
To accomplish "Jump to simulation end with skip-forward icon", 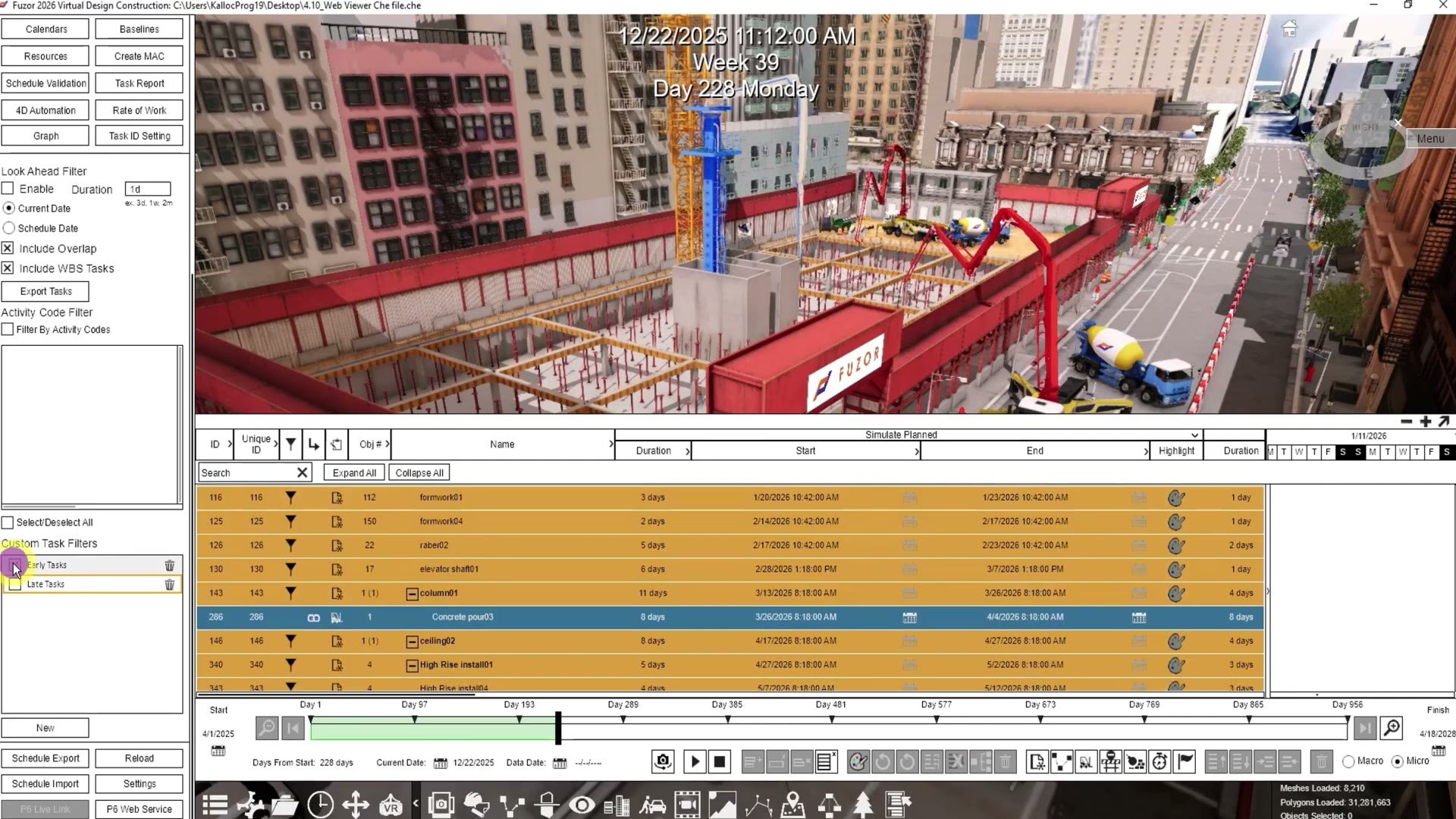I will click(x=1364, y=728).
